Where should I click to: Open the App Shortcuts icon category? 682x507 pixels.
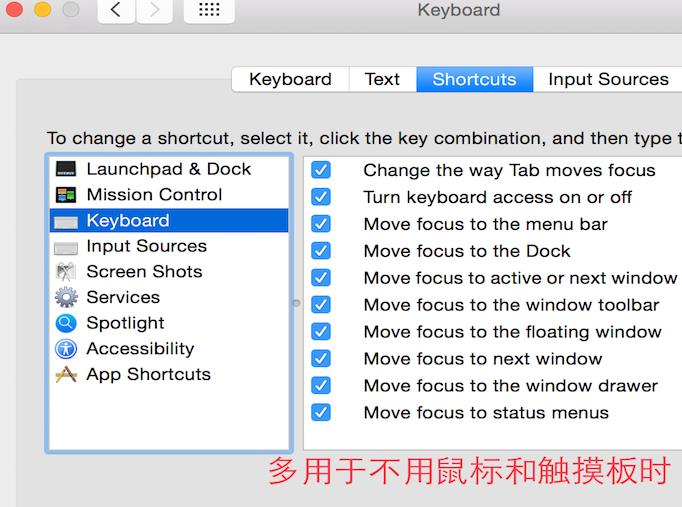coord(66,375)
